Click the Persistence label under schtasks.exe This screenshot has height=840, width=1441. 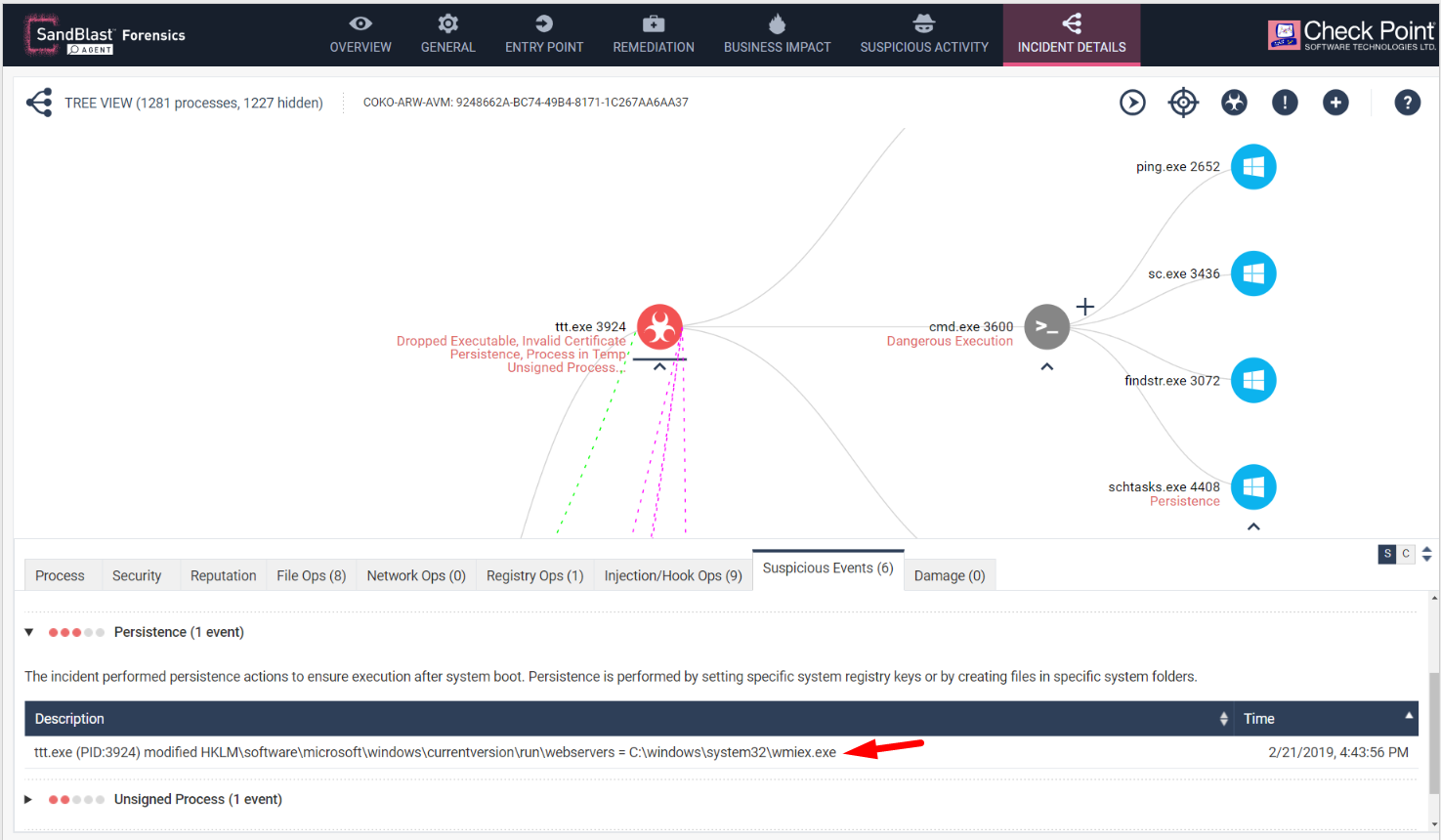(x=1185, y=501)
